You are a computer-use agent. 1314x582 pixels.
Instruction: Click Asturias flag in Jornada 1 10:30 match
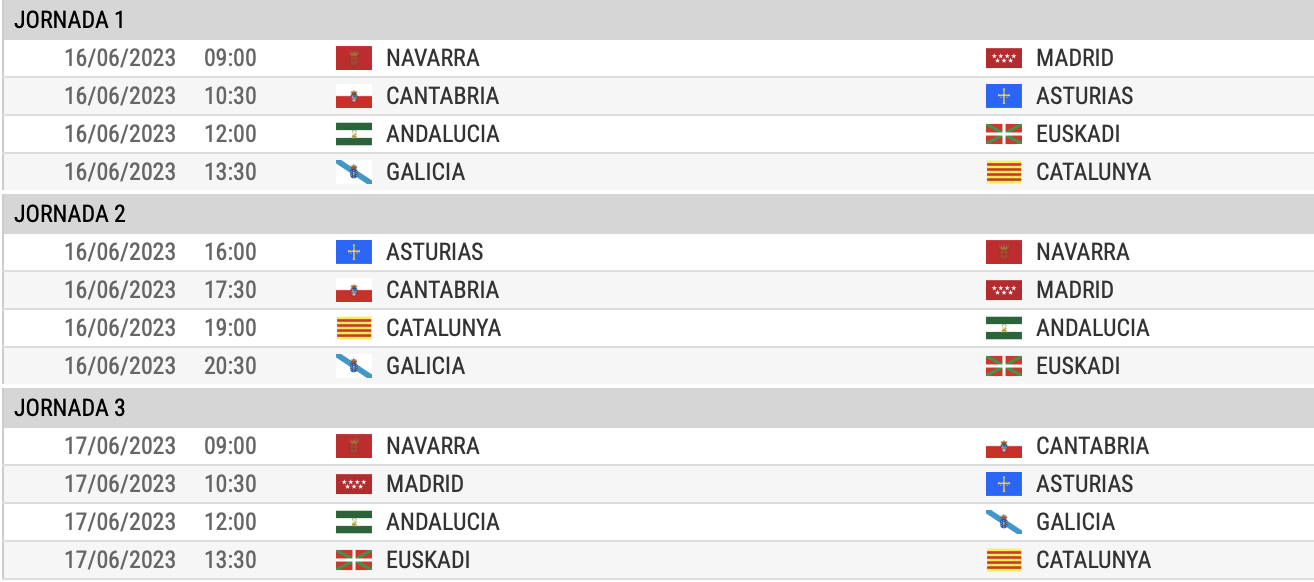pos(1004,96)
